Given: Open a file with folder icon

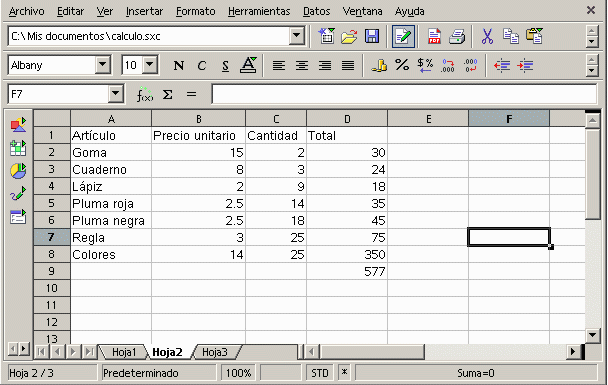Looking at the screenshot, I should click(349, 36).
